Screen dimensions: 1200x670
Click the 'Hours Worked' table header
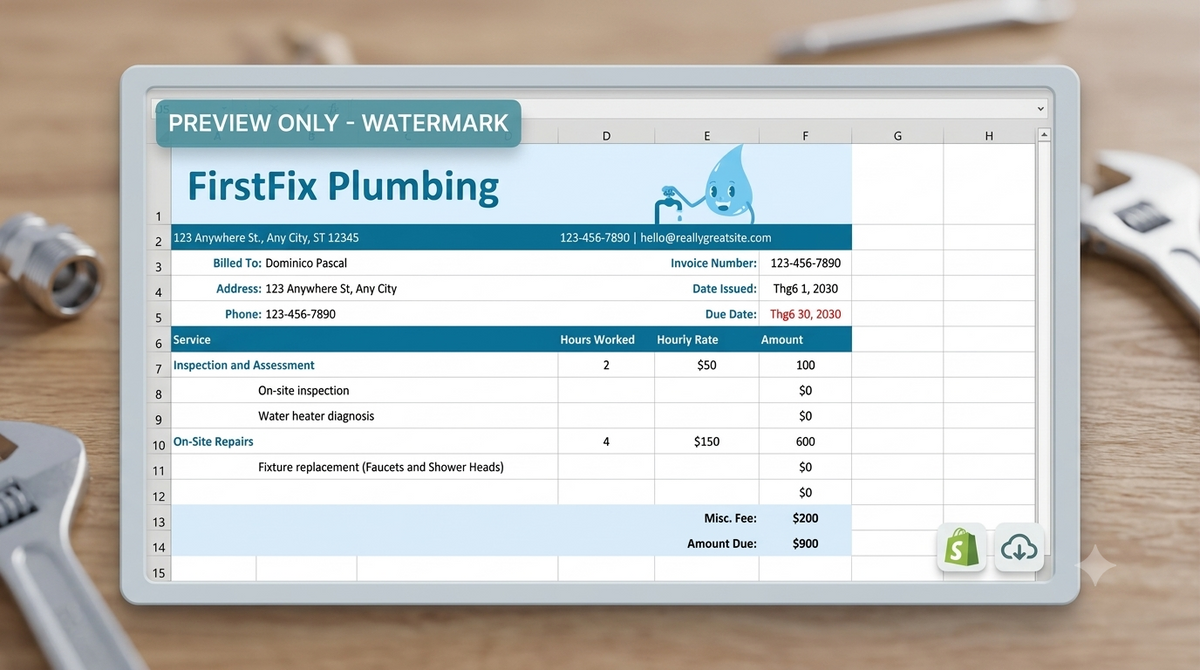(x=597, y=340)
